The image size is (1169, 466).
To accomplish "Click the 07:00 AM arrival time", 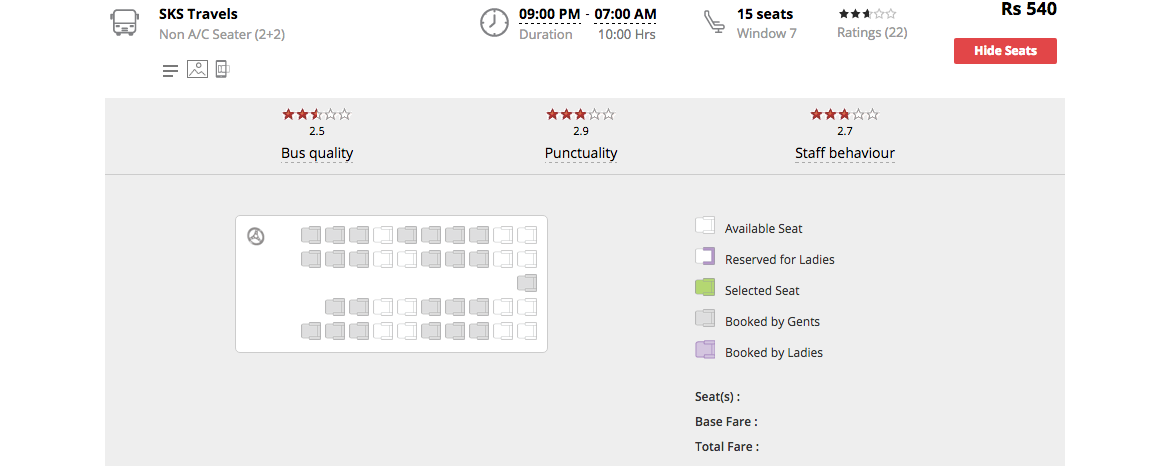I will [x=625, y=14].
